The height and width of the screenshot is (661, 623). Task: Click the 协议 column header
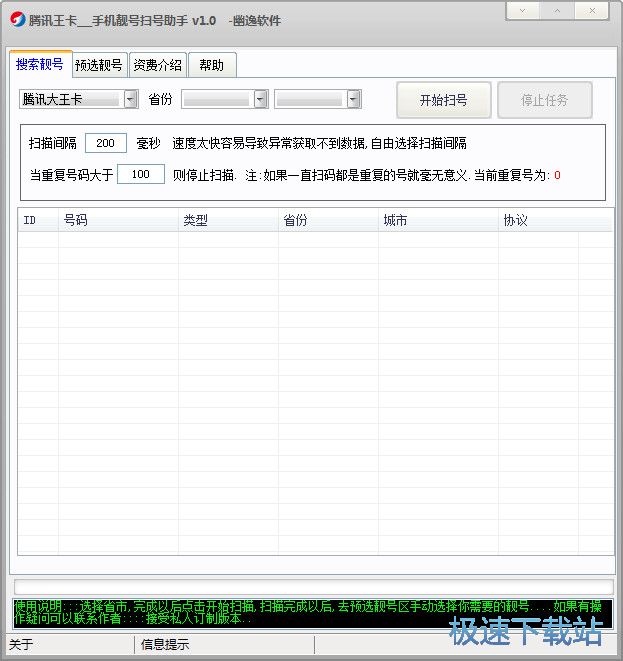click(x=540, y=220)
